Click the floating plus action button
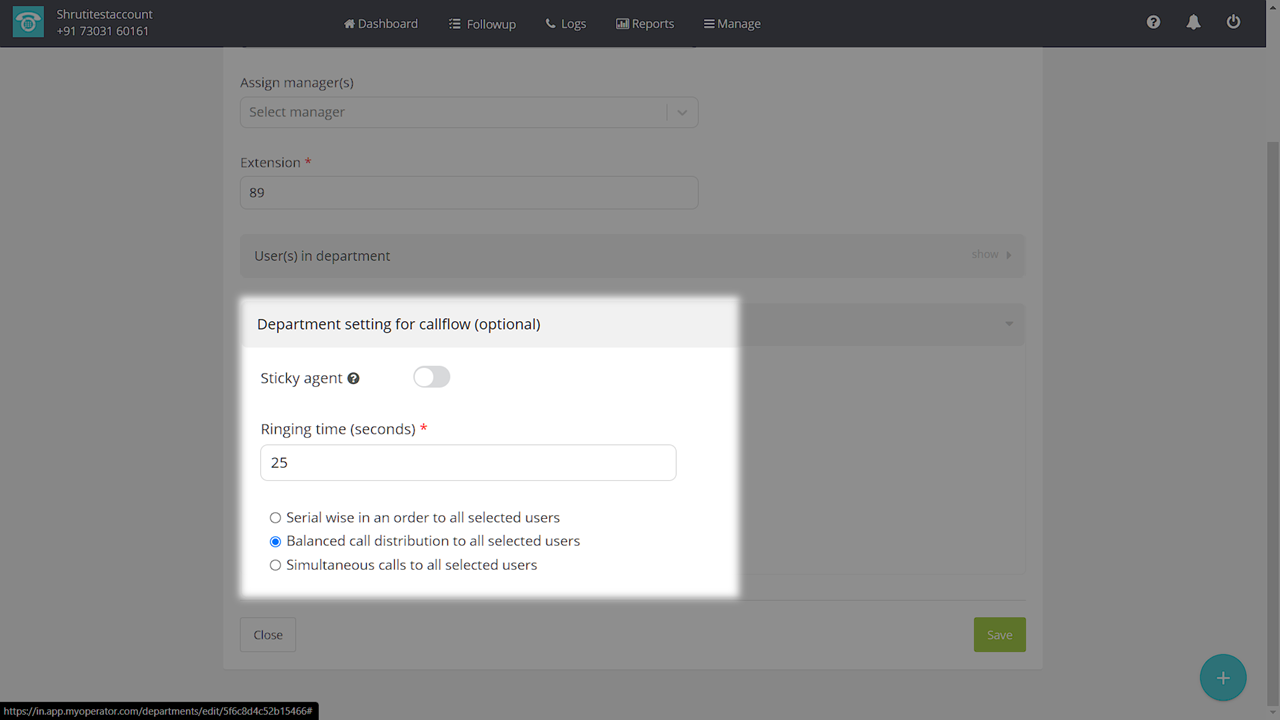The width and height of the screenshot is (1280, 720). [x=1222, y=678]
